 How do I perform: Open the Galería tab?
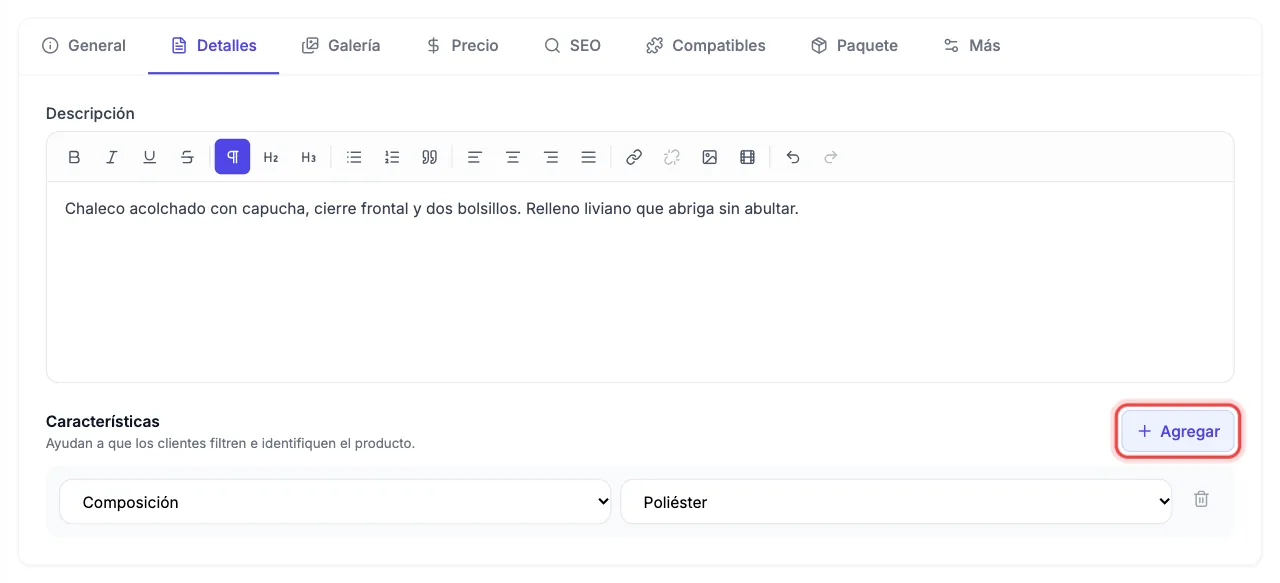click(x=341, y=46)
